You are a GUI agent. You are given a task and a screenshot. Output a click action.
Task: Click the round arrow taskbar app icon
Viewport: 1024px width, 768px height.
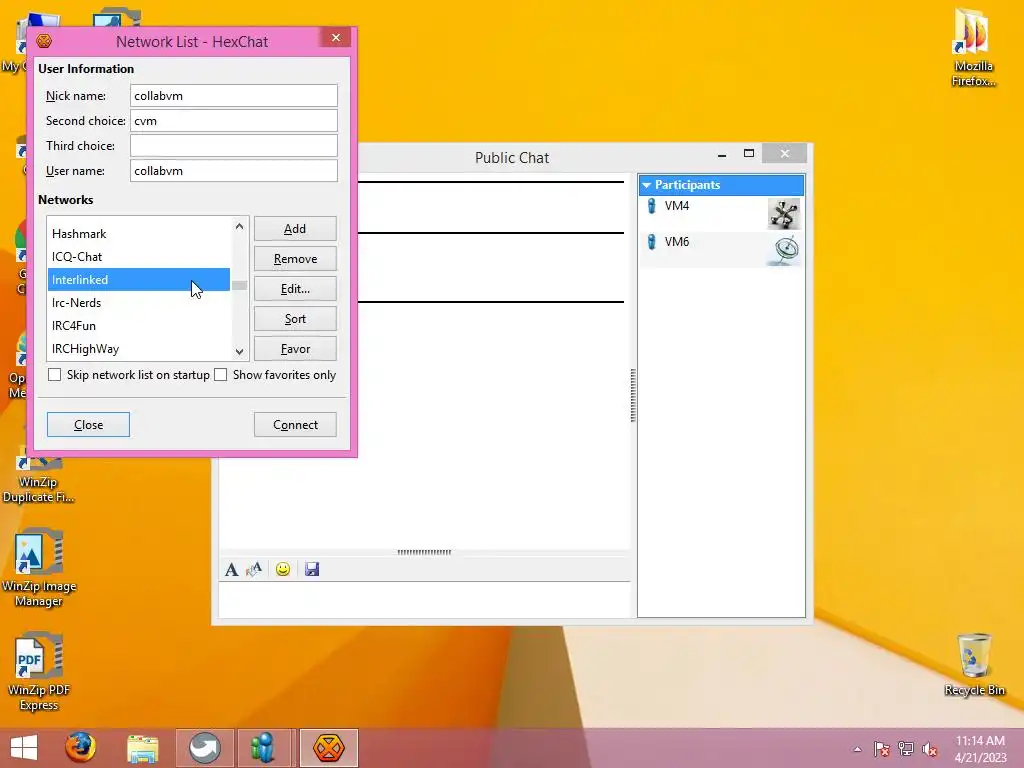(x=204, y=748)
